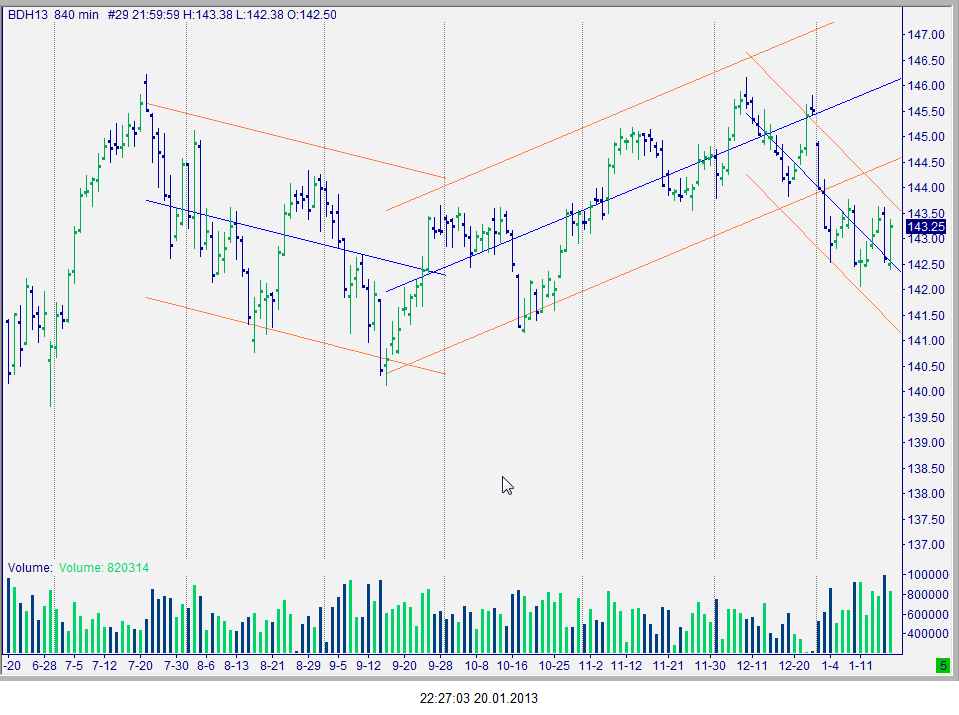The height and width of the screenshot is (715, 959).
Task: Click the 141.50 price axis label
Action: [926, 316]
